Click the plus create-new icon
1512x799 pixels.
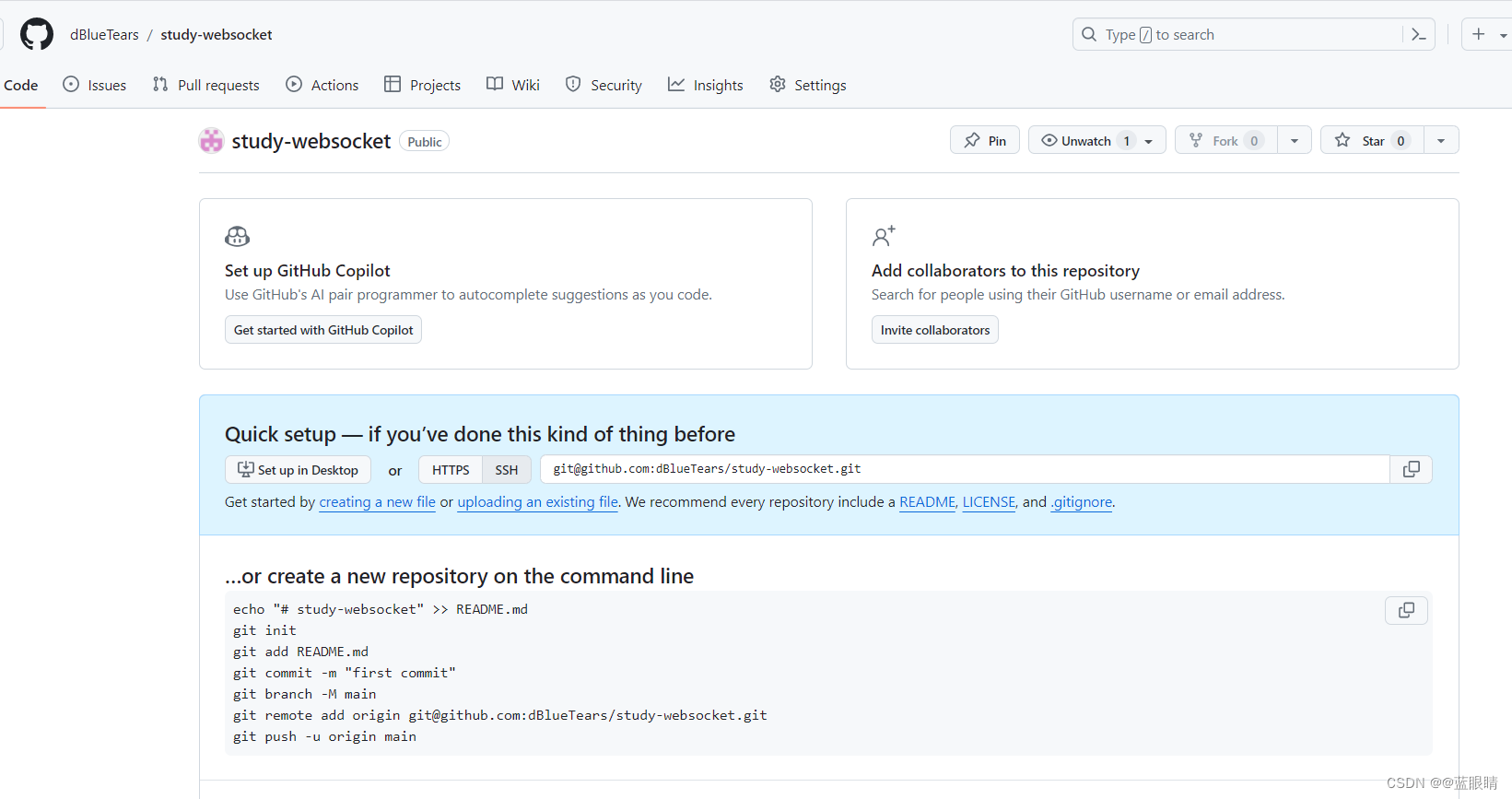point(1479,34)
